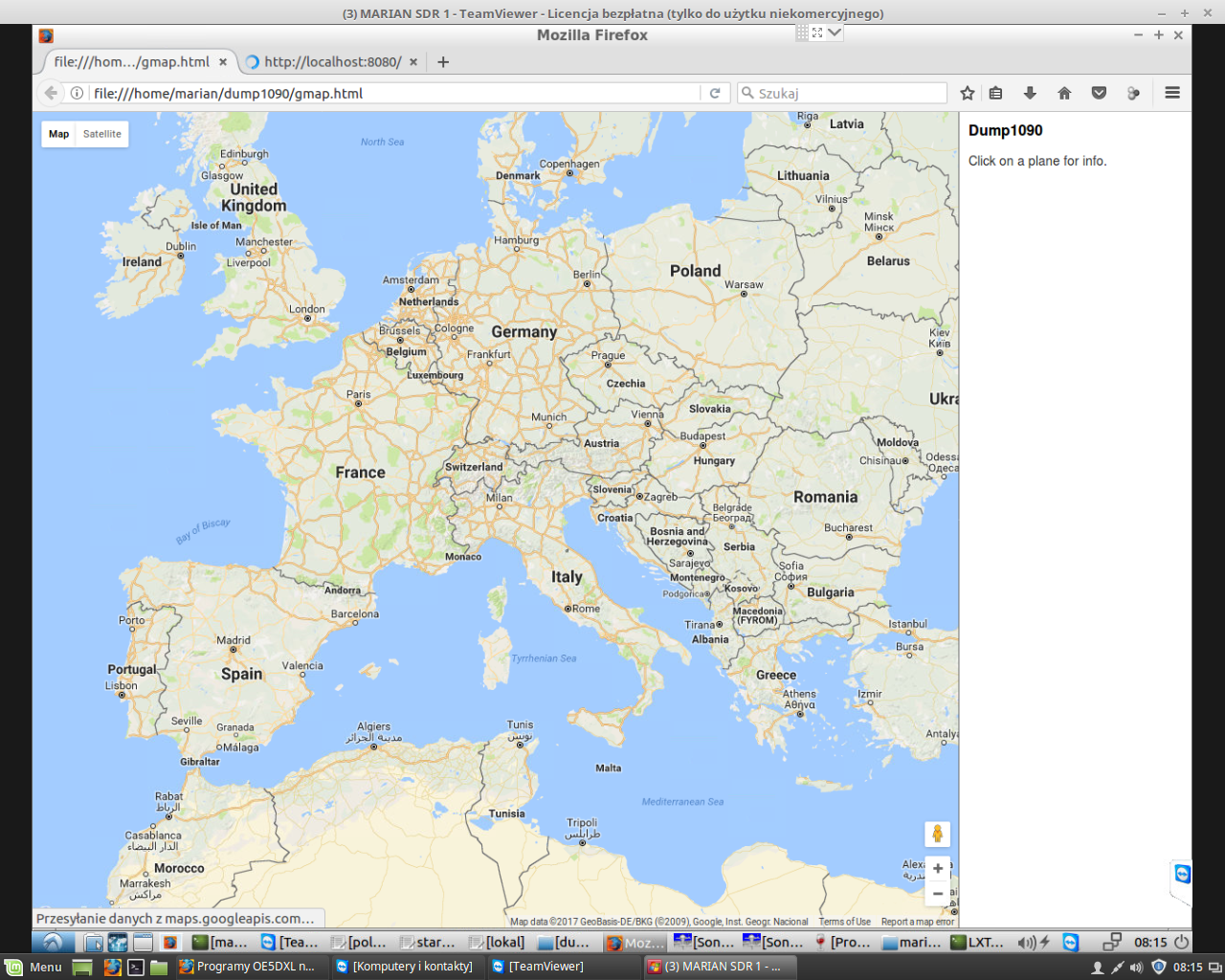Switch map to Satellite view
Viewport: 1225px width, 980px height.
[102, 134]
